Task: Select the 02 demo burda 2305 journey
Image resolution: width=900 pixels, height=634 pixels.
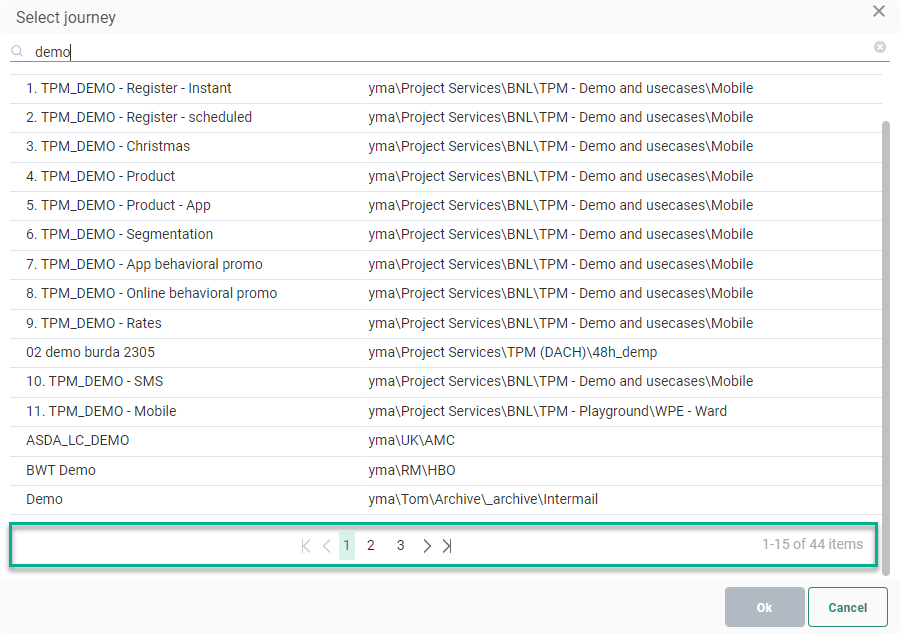Action: (91, 352)
